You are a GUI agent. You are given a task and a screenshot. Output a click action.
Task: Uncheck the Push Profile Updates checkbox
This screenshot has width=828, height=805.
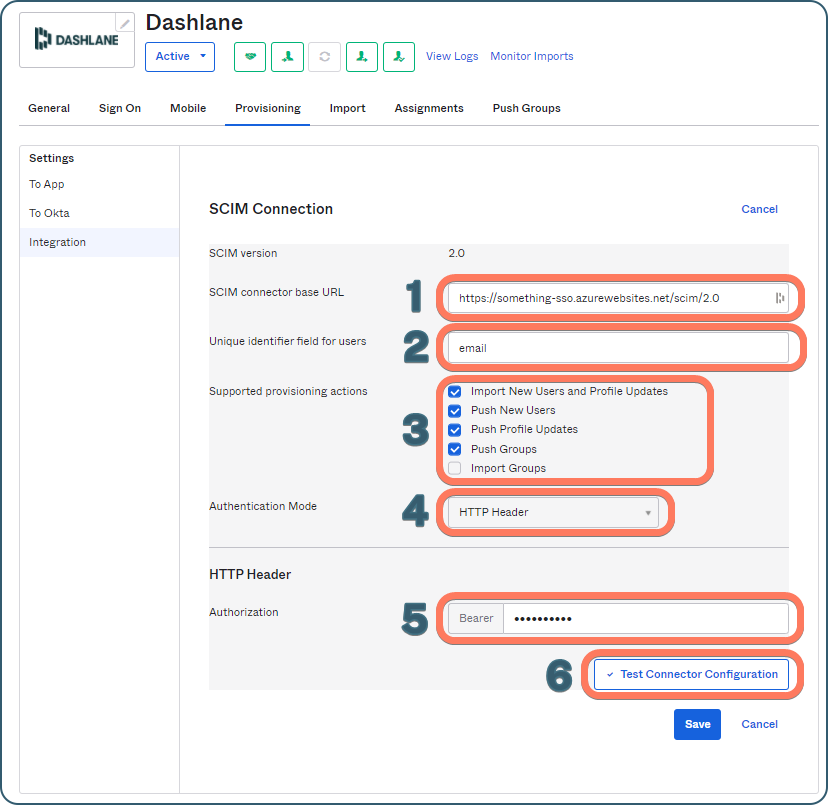pos(455,429)
